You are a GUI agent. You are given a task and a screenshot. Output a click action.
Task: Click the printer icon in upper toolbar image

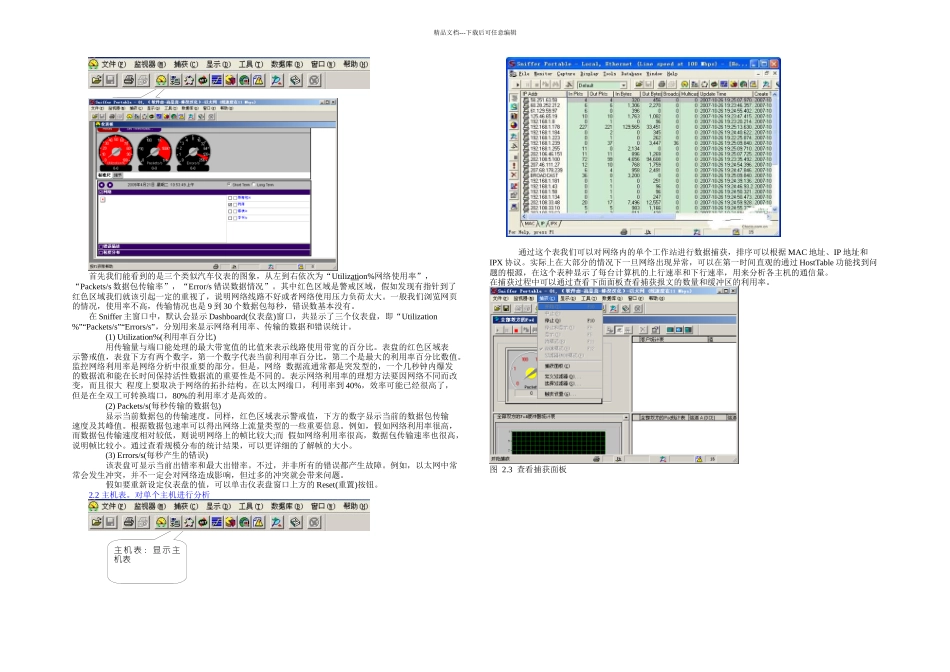[129, 80]
